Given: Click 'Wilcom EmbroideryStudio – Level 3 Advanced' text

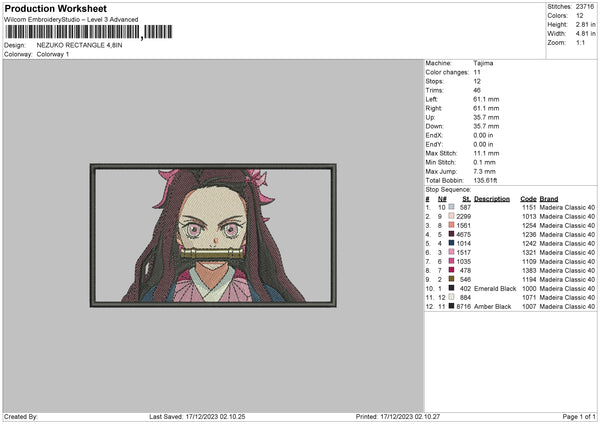Looking at the screenshot, I should (71, 20).
